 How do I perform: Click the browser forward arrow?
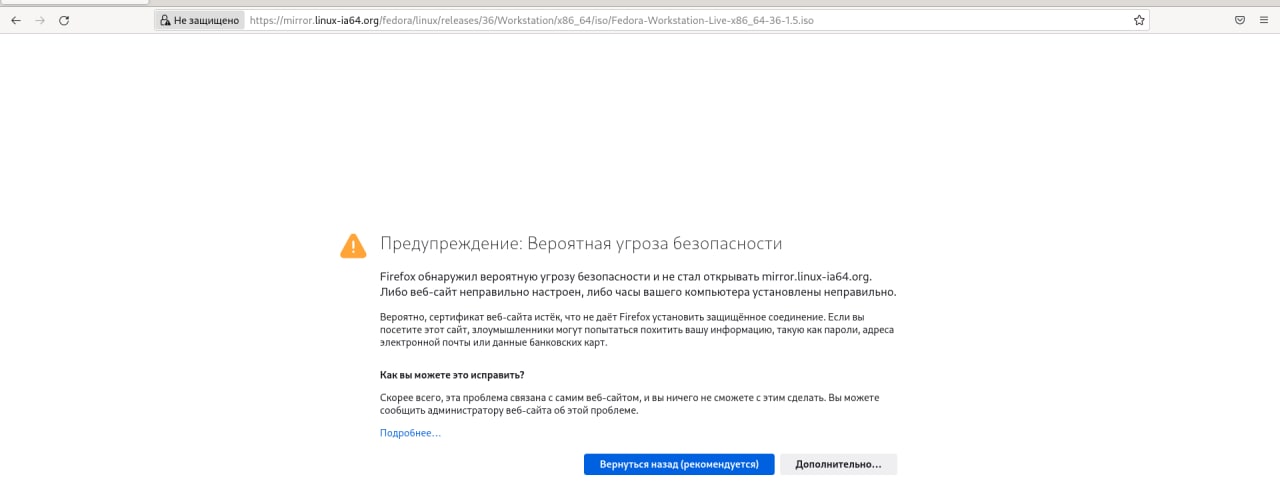click(40, 20)
